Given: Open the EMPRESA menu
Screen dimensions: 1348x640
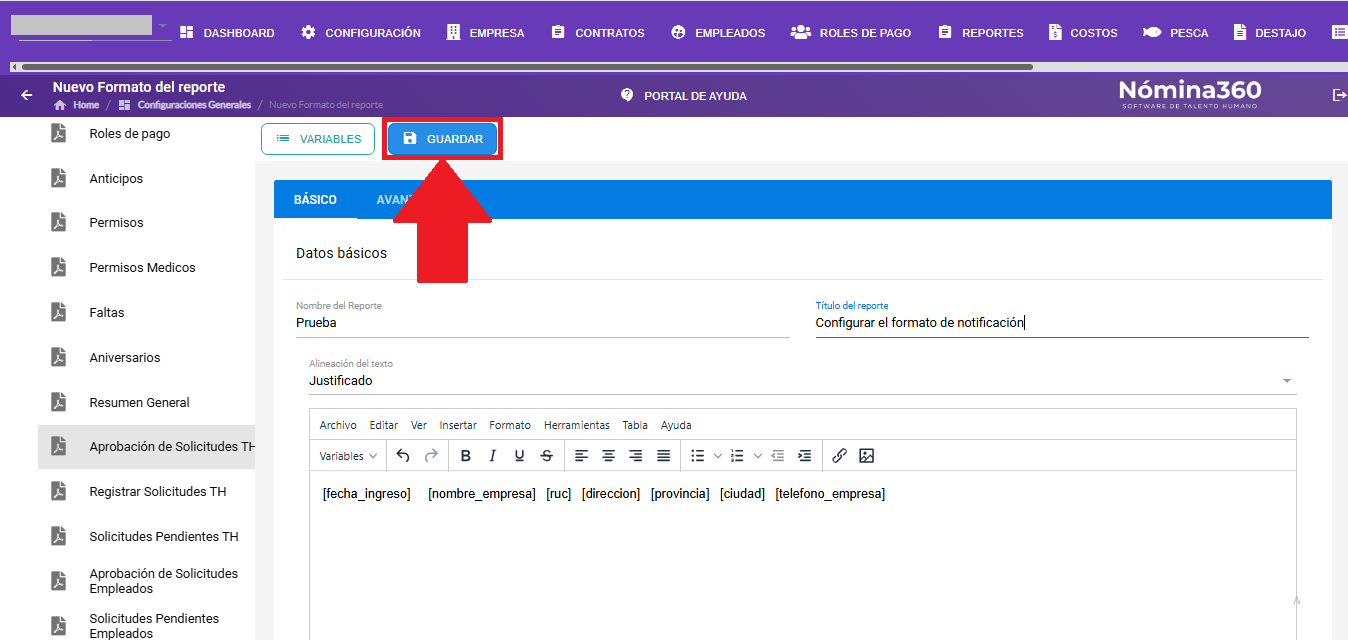Looking at the screenshot, I should click(x=485, y=33).
